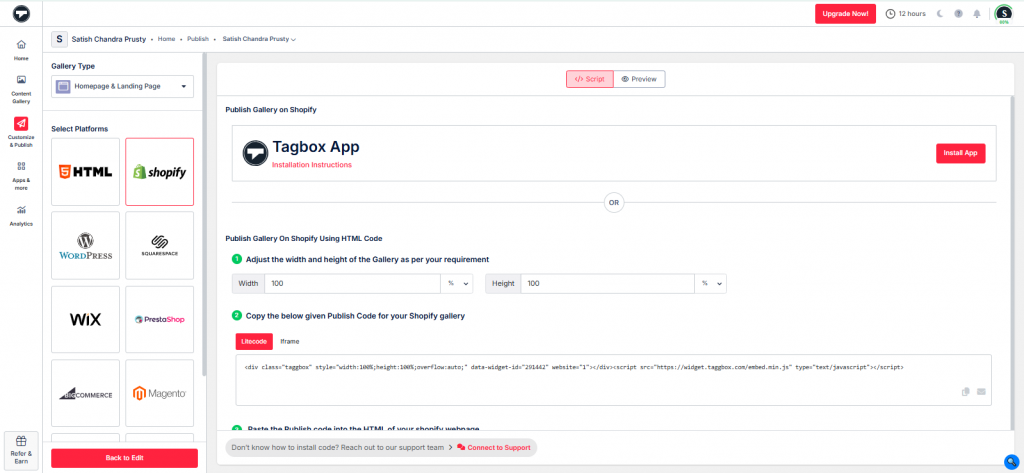This screenshot has width=1024, height=473.
Task: Click the "Select Platforms" label
Action: (80, 129)
